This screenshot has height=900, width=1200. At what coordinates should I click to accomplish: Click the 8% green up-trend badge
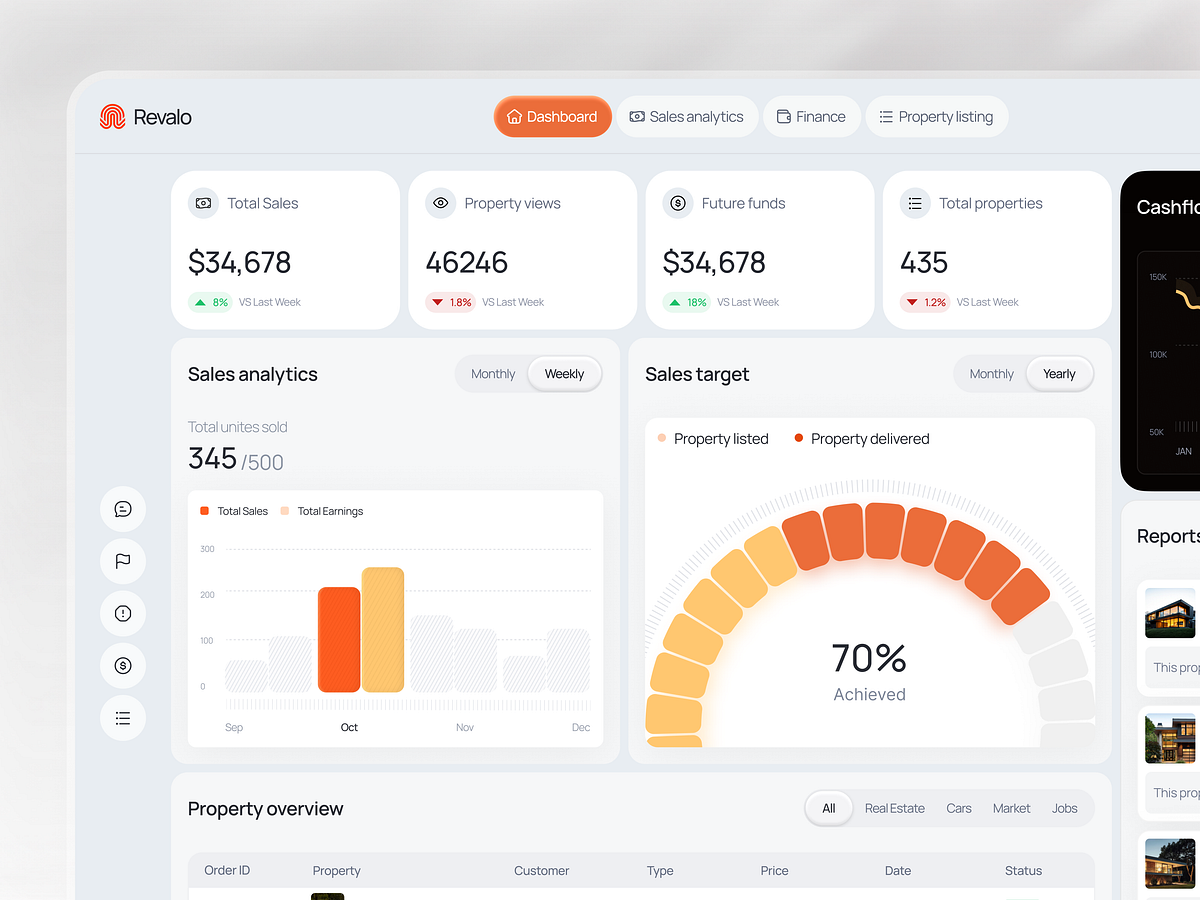click(211, 302)
